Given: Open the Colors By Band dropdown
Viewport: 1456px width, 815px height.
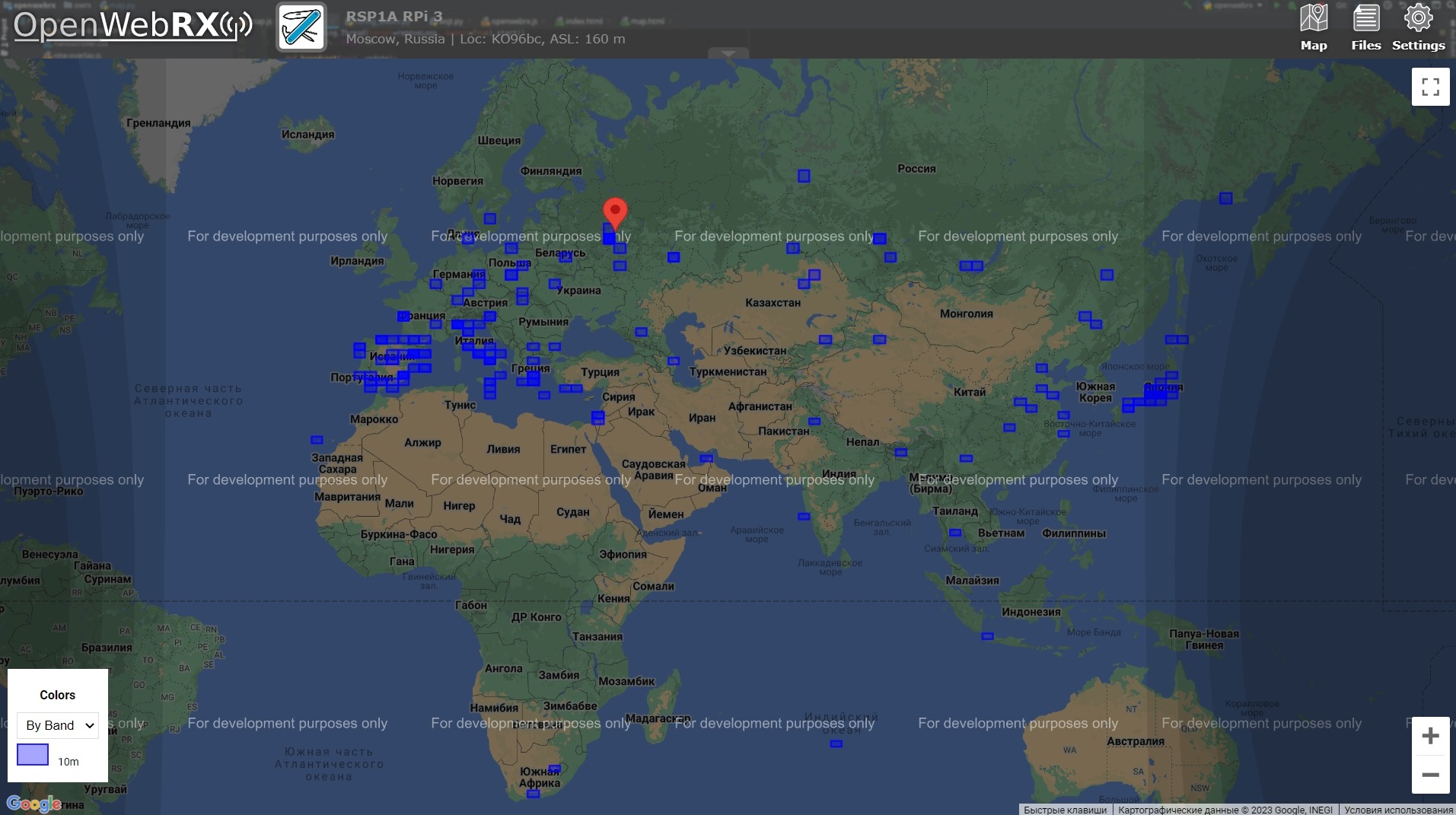Looking at the screenshot, I should pos(58,725).
